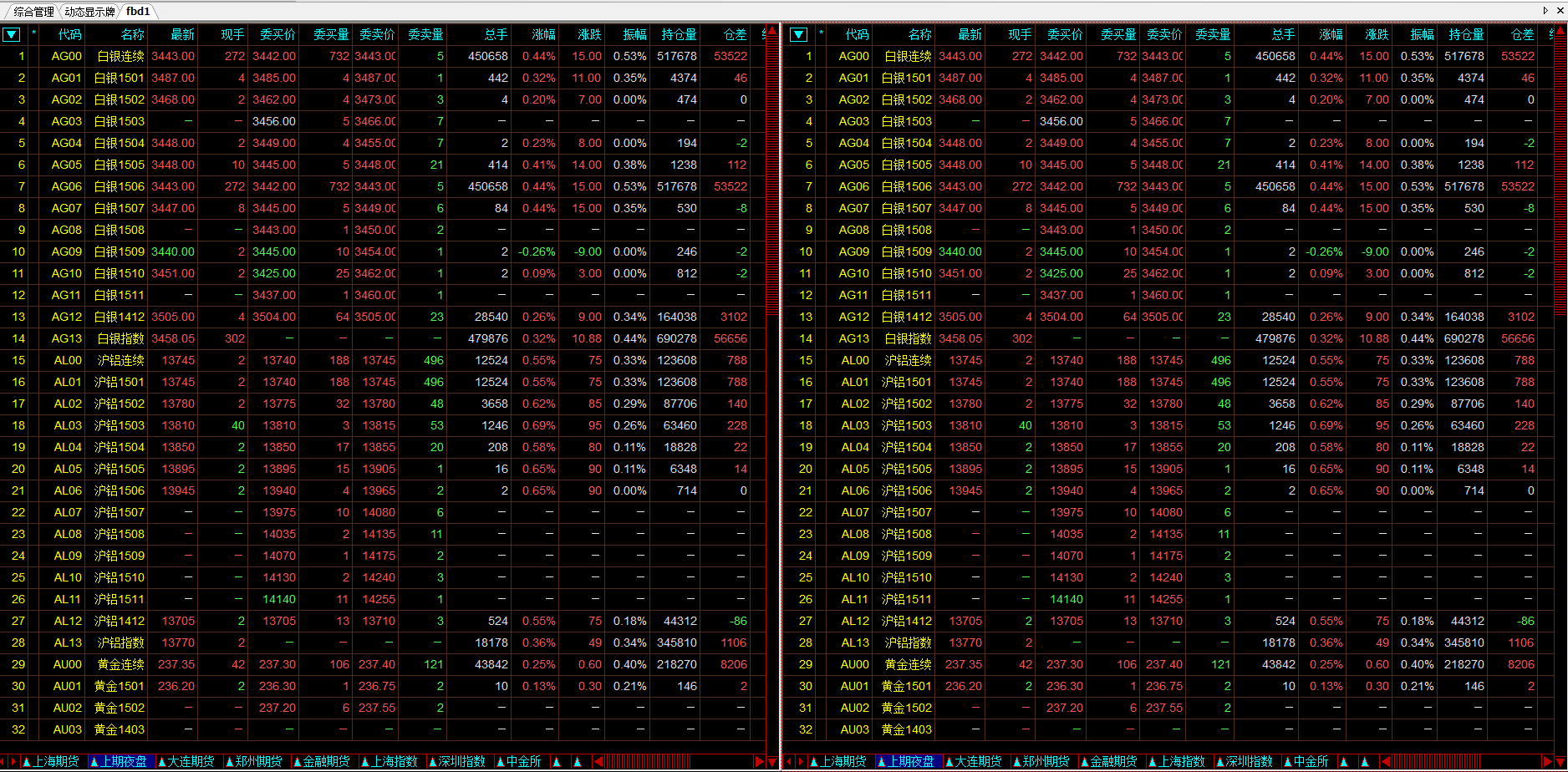Click the right panel's horizontal scroll-left arrow
Image resolution: width=1568 pixels, height=772 pixels.
click(x=1386, y=762)
